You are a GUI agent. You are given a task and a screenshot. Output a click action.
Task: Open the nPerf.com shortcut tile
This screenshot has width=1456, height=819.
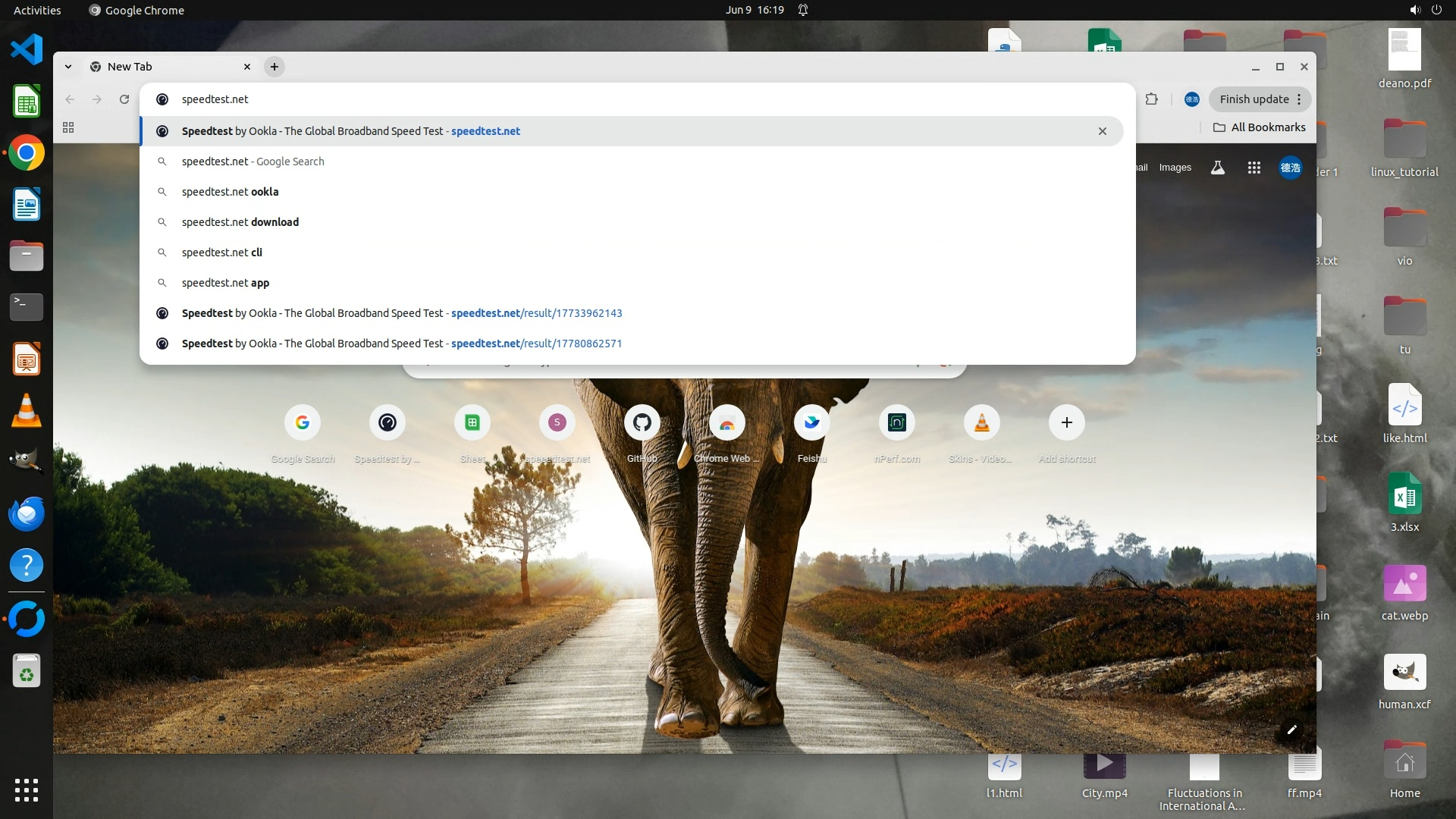pyautogui.click(x=896, y=423)
